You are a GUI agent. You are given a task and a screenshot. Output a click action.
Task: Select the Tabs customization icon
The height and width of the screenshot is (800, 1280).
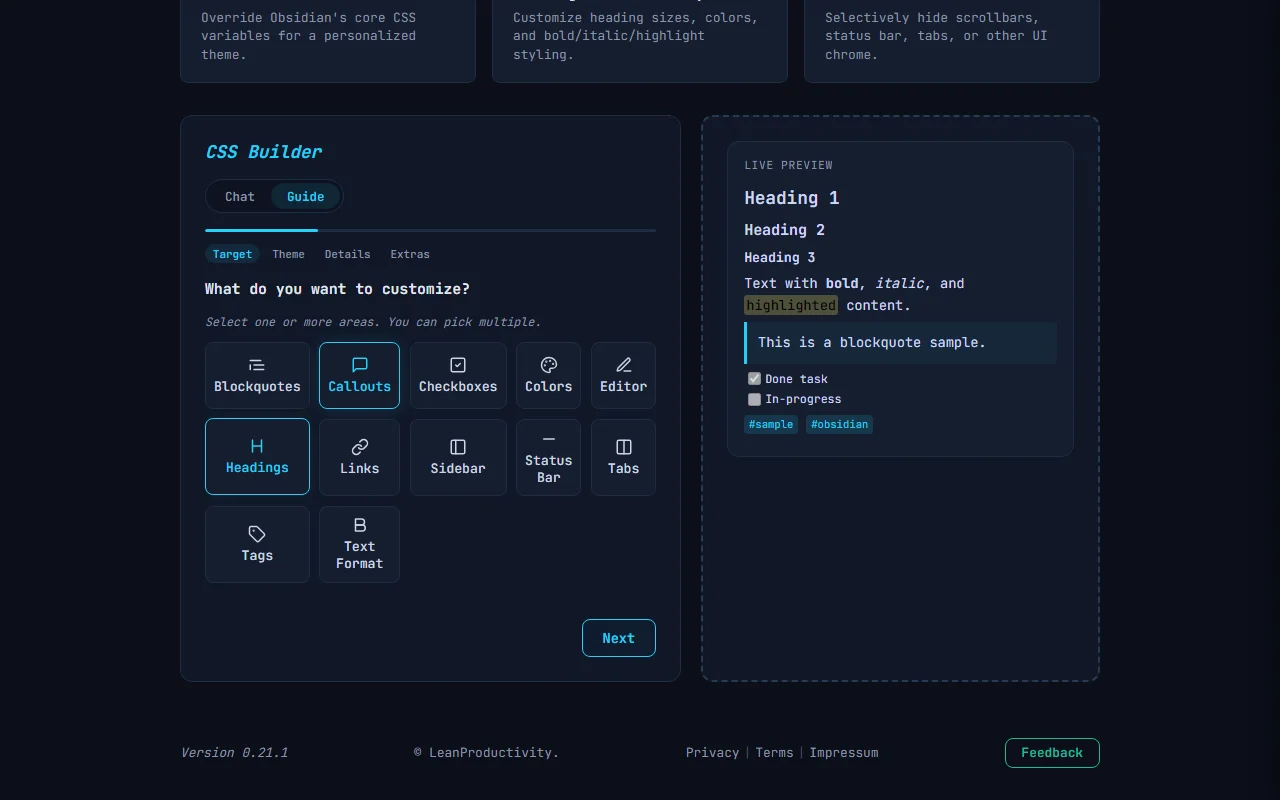[x=622, y=457]
